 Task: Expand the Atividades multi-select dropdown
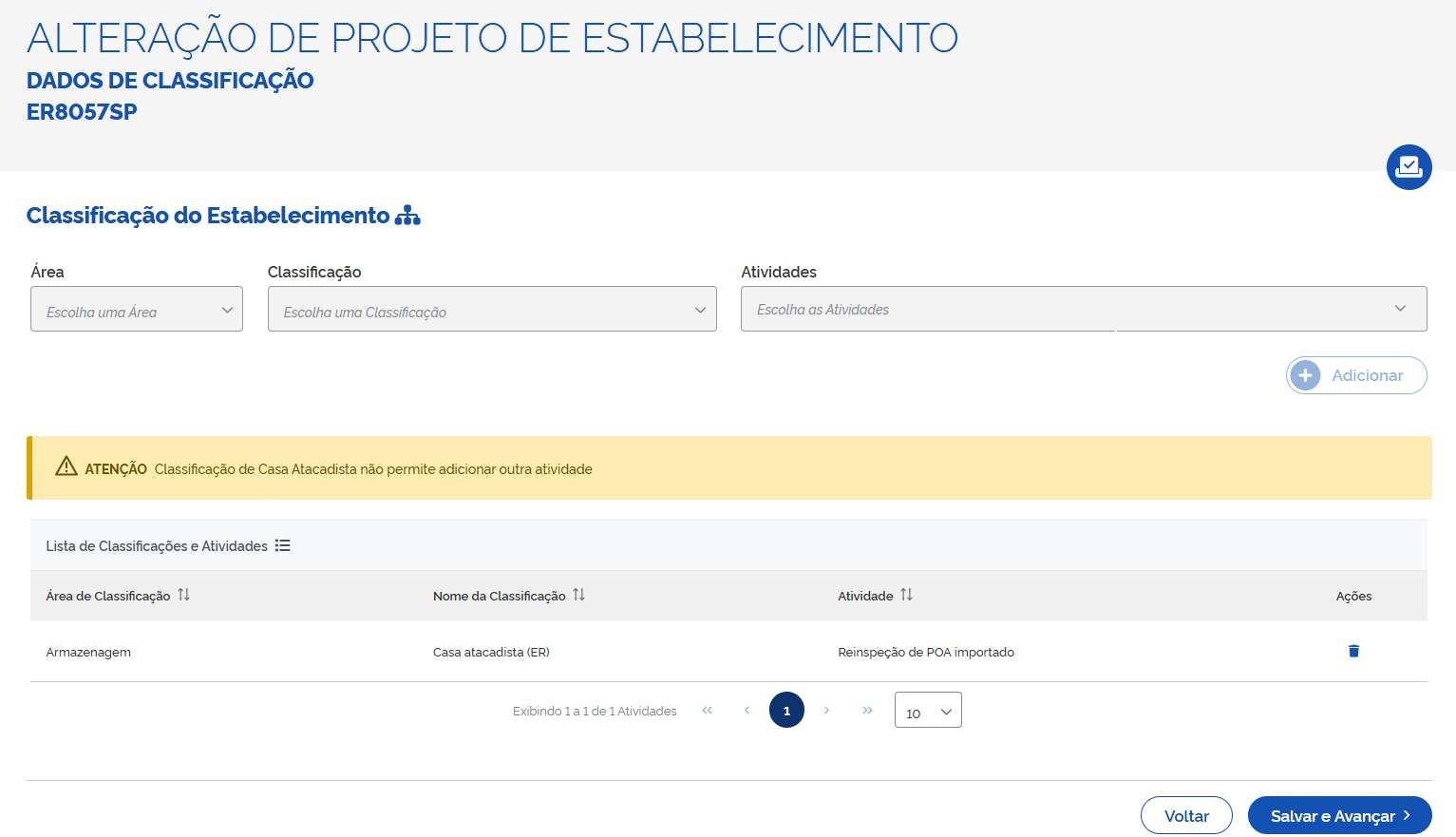point(1083,310)
